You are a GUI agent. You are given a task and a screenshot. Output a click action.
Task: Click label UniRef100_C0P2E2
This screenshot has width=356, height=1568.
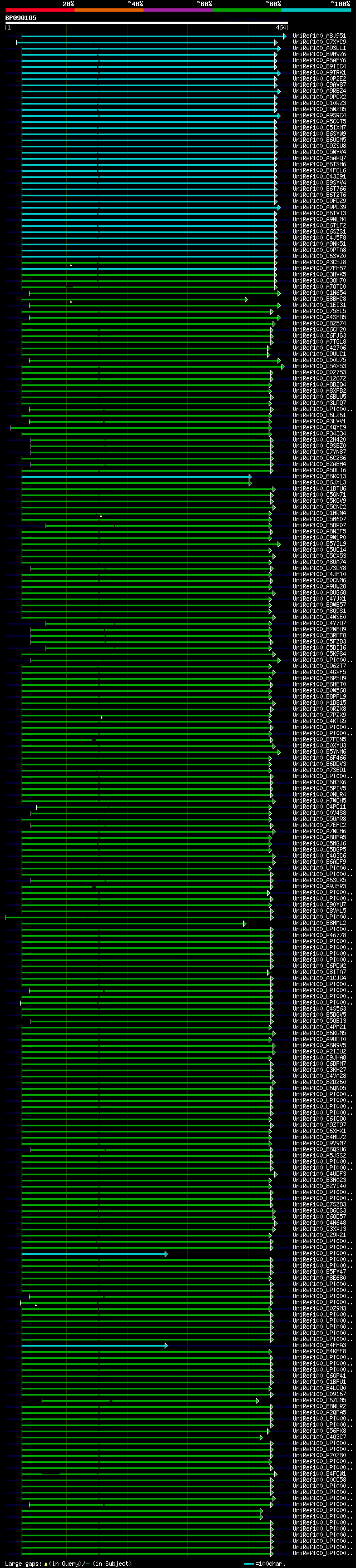coord(319,78)
